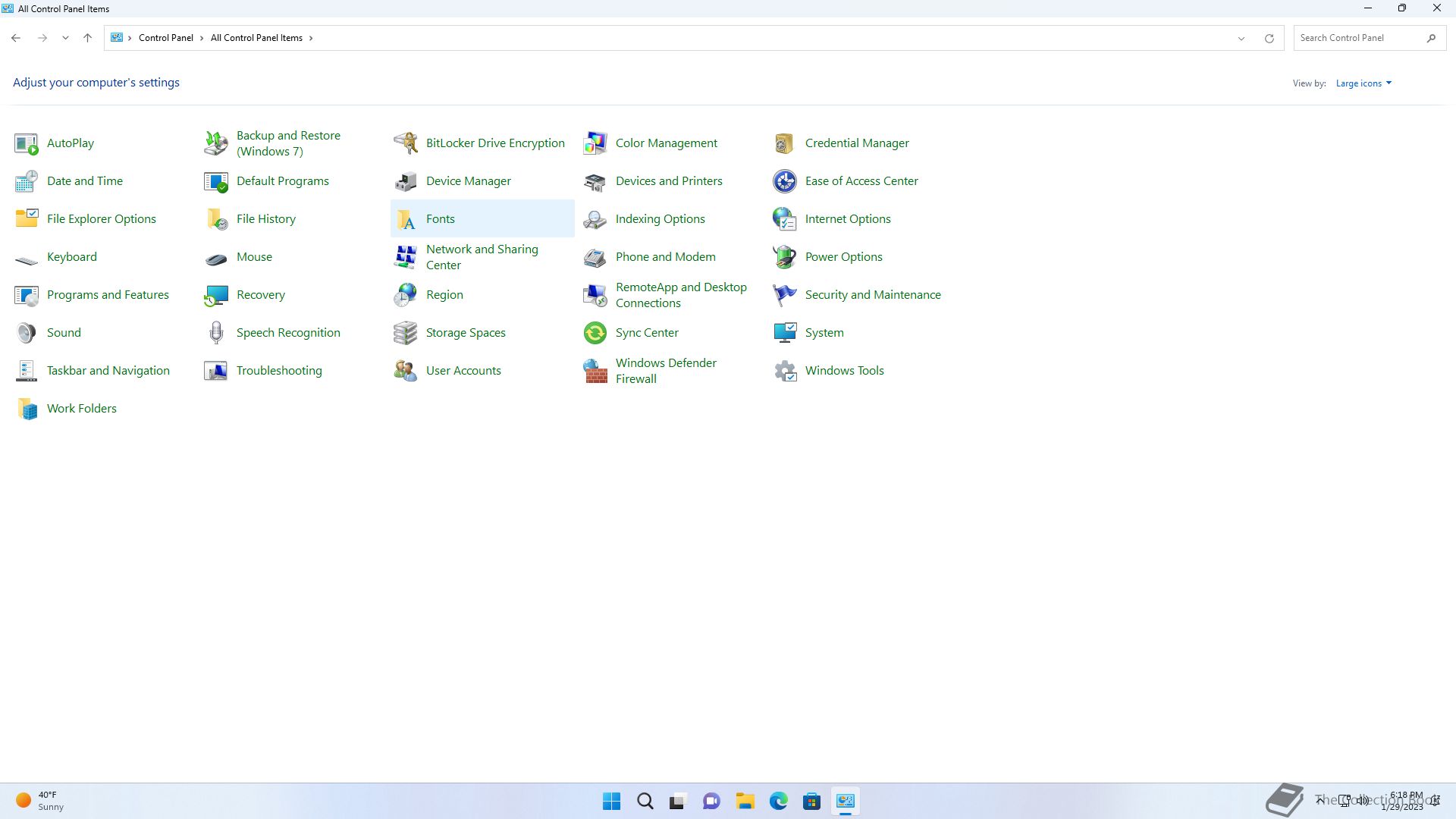
Task: Open the Fonts folder icon
Action: [x=406, y=219]
